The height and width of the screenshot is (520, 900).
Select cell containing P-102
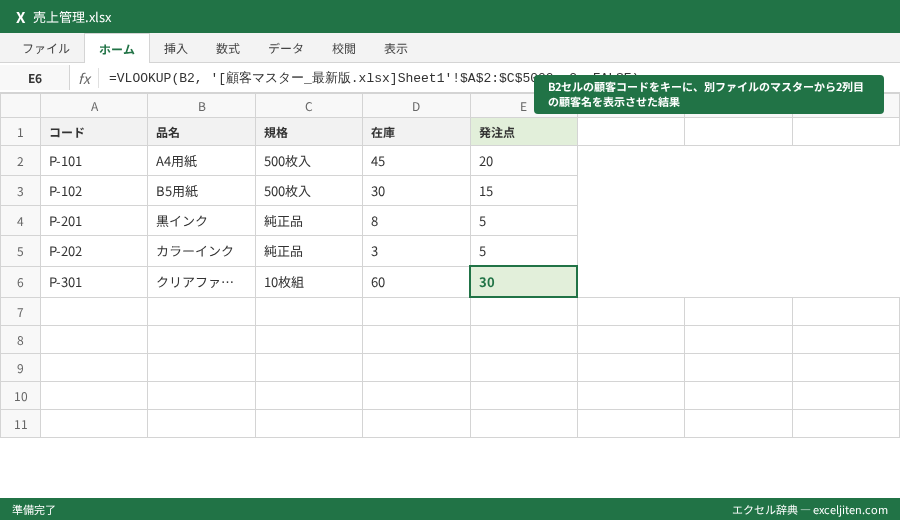click(94, 191)
